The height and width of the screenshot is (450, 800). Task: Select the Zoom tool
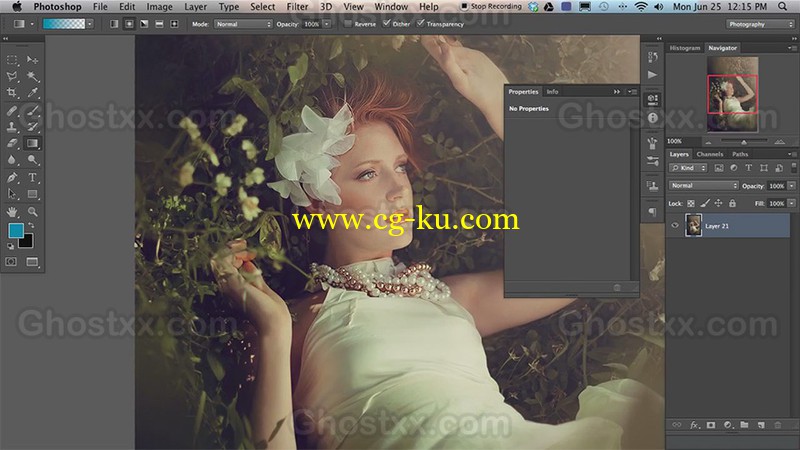pyautogui.click(x=32, y=211)
